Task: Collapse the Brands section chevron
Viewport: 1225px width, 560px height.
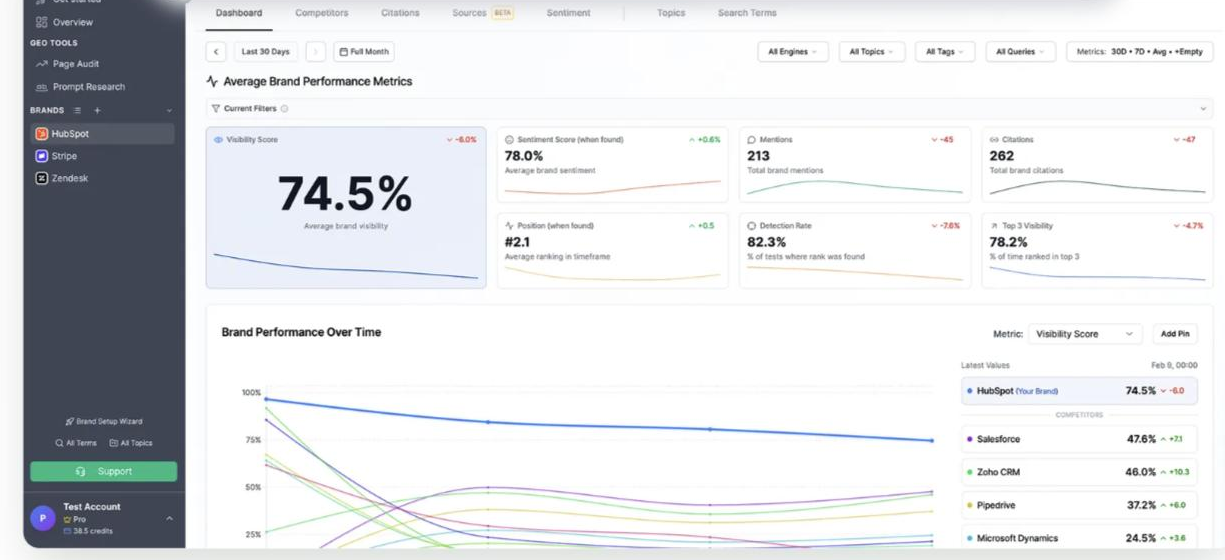Action: coord(169,110)
